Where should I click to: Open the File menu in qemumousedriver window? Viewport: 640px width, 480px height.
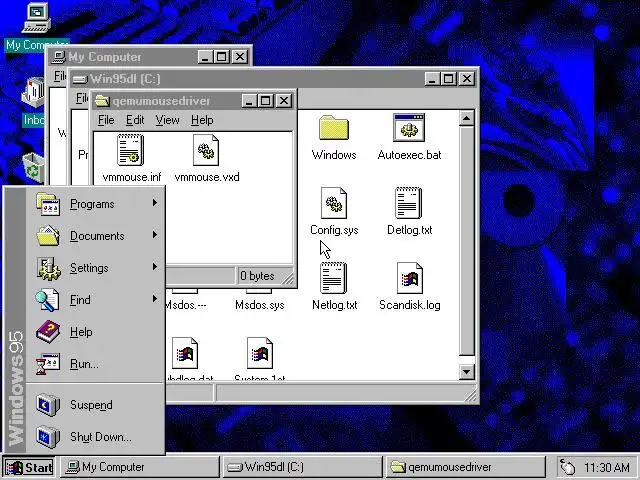(106, 120)
